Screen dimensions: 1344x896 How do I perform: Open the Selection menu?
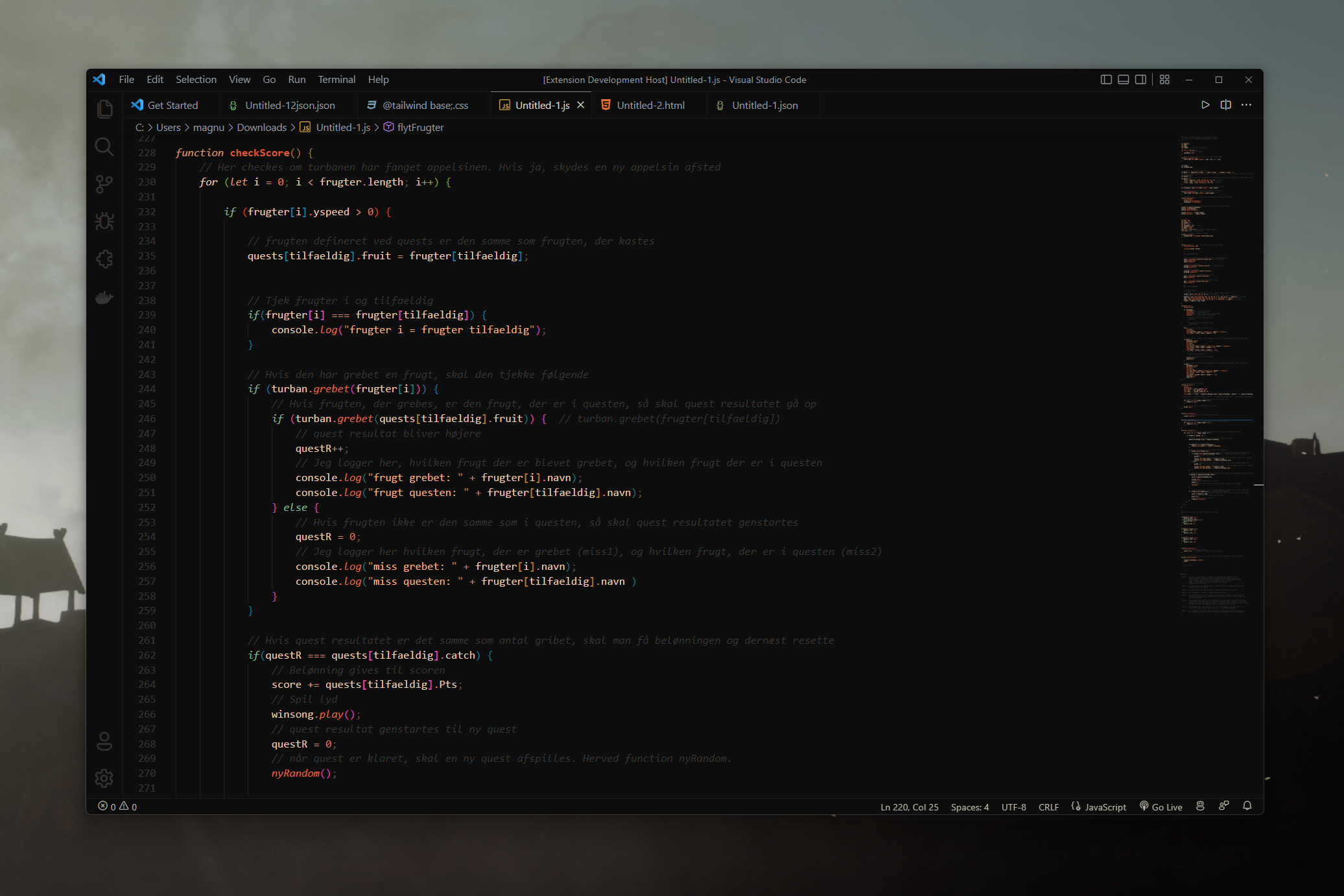coord(196,80)
